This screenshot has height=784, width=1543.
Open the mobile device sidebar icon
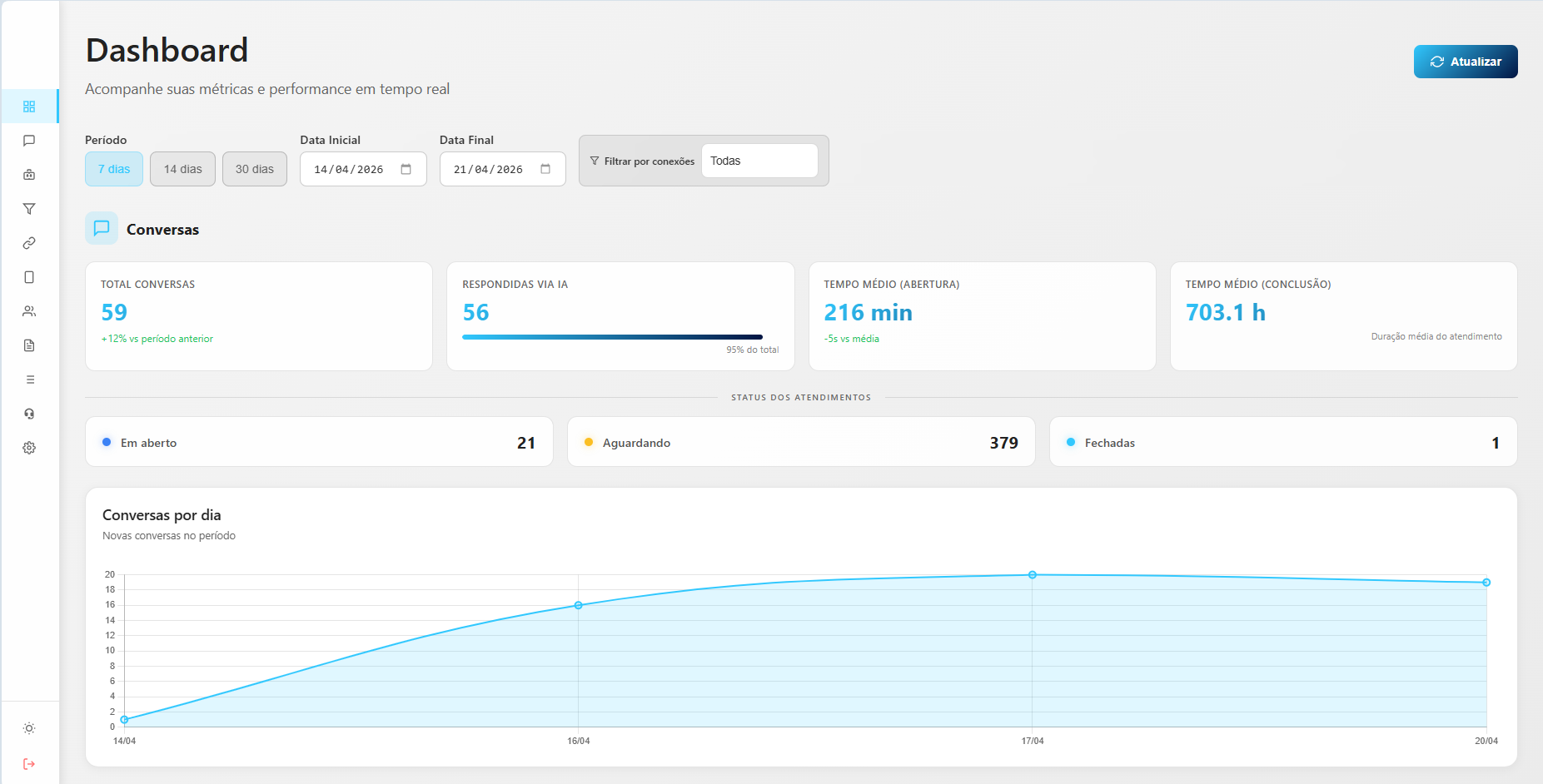tap(29, 277)
